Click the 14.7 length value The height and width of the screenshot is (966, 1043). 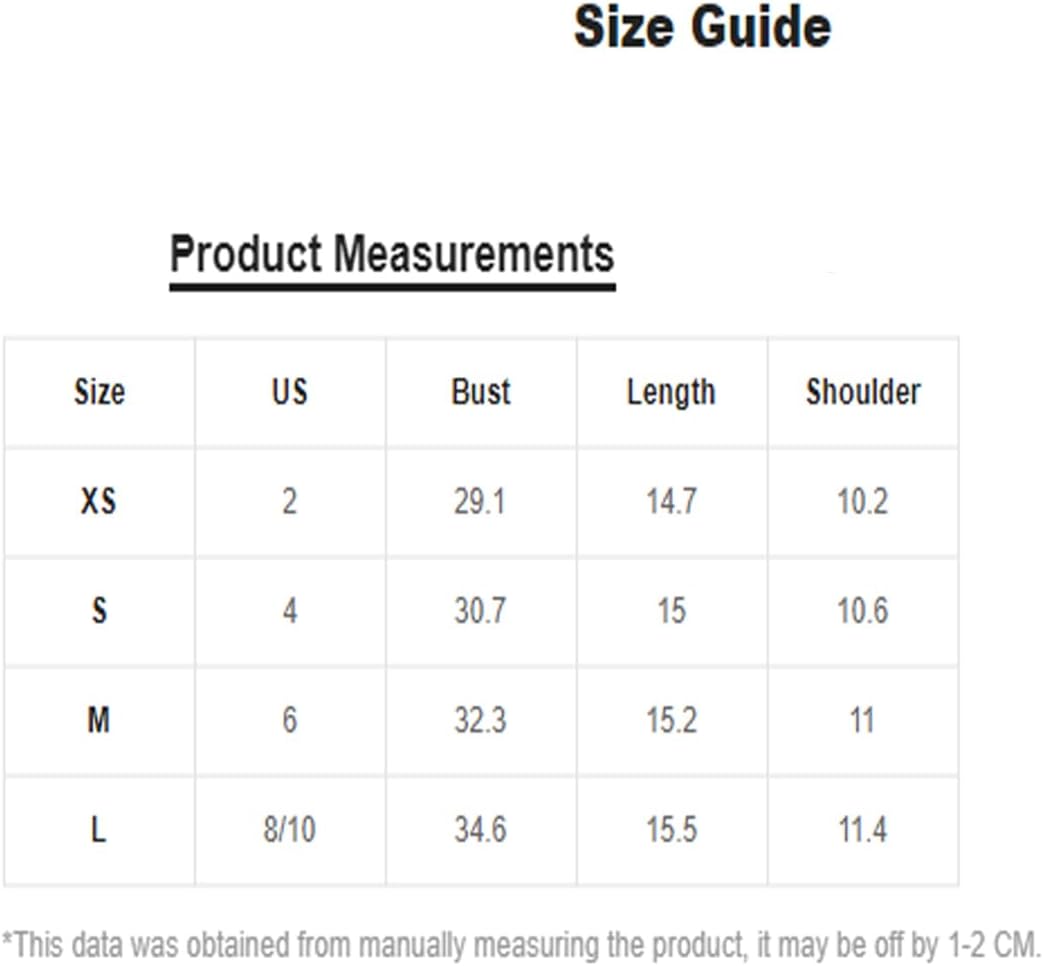pyautogui.click(x=672, y=501)
